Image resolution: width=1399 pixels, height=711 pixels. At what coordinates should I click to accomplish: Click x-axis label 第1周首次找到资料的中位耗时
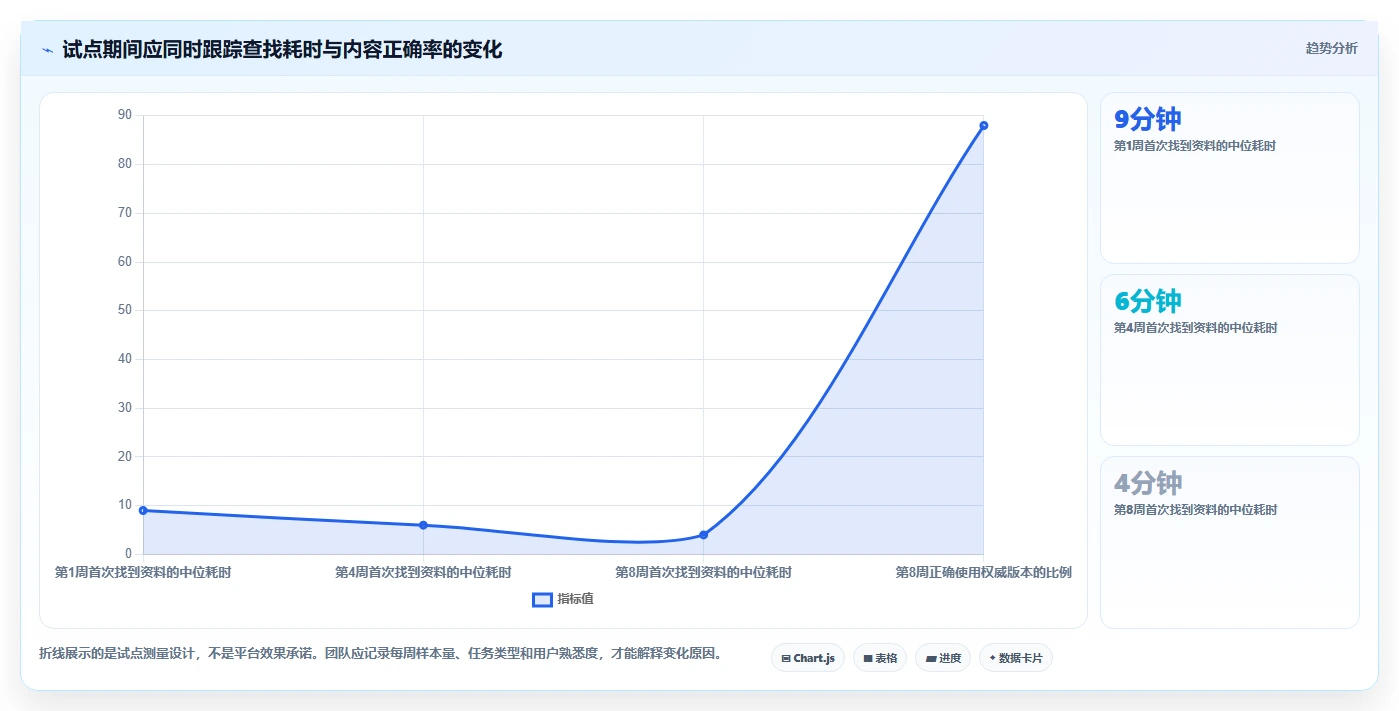coord(143,573)
